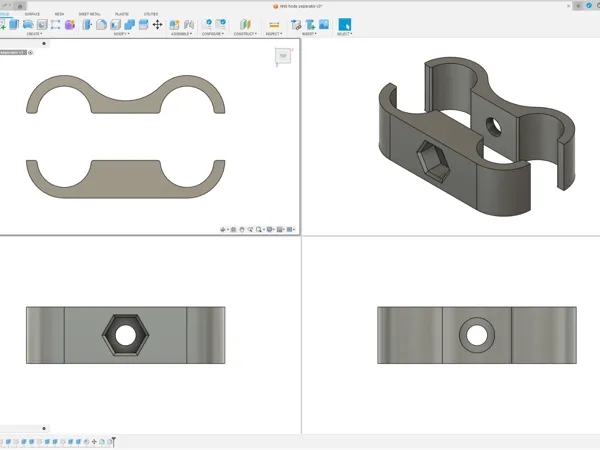Open the MODIFY dropdown menu
Image resolution: width=600 pixels, height=450 pixels.
[122, 34]
